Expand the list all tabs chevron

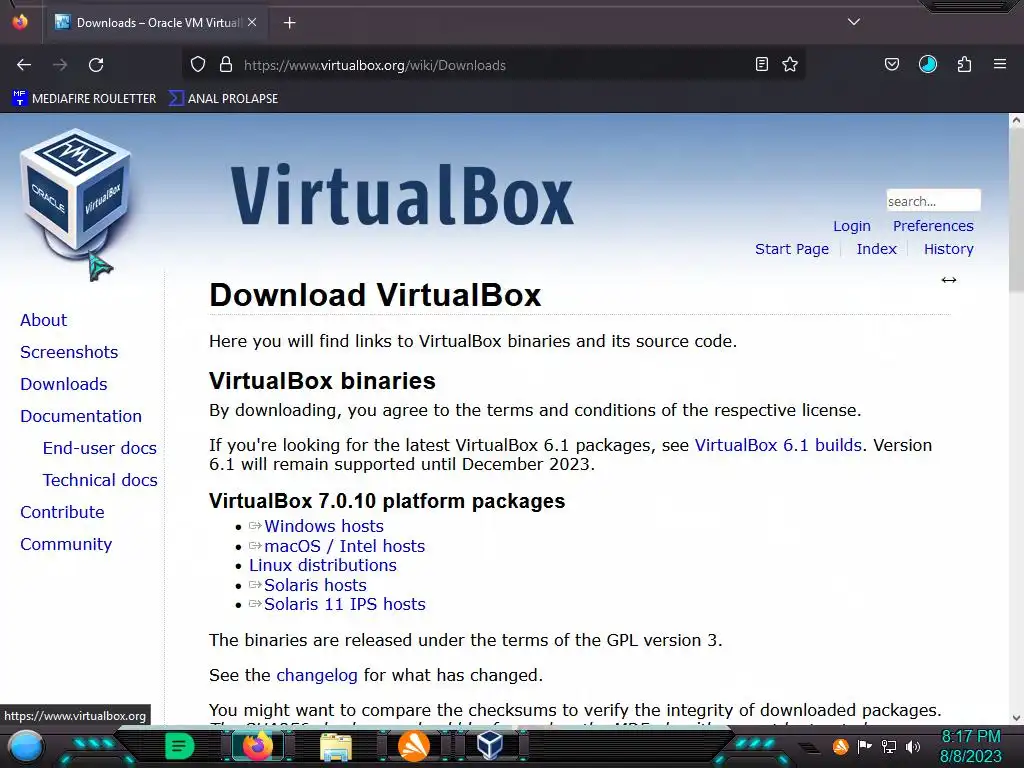click(x=854, y=22)
